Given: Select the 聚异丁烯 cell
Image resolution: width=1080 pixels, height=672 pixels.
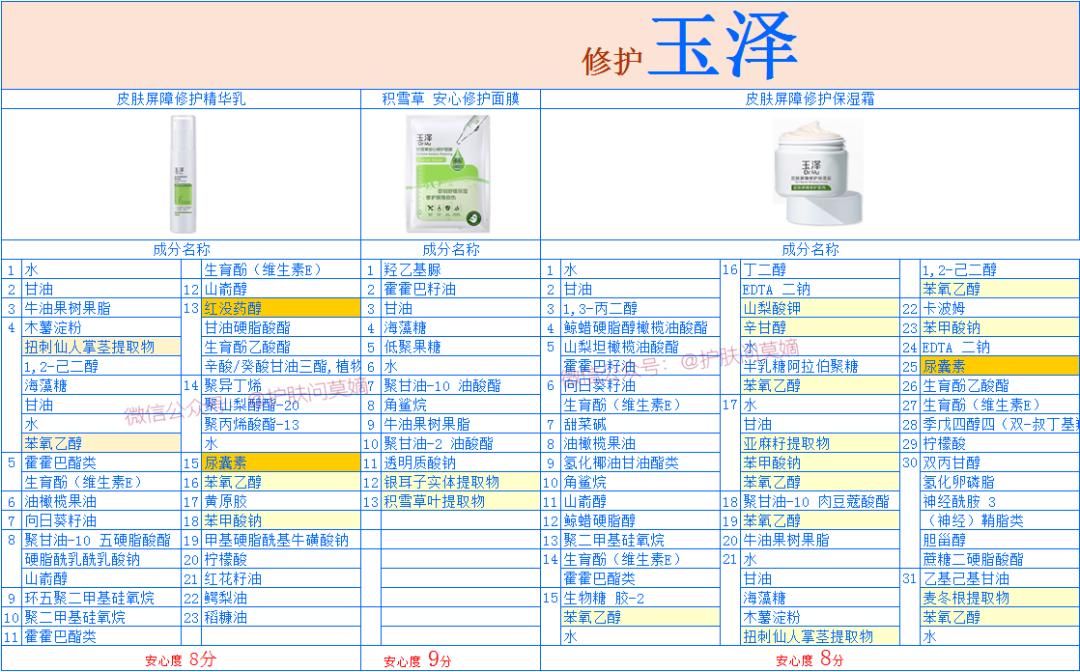Looking at the screenshot, I should point(281,385).
